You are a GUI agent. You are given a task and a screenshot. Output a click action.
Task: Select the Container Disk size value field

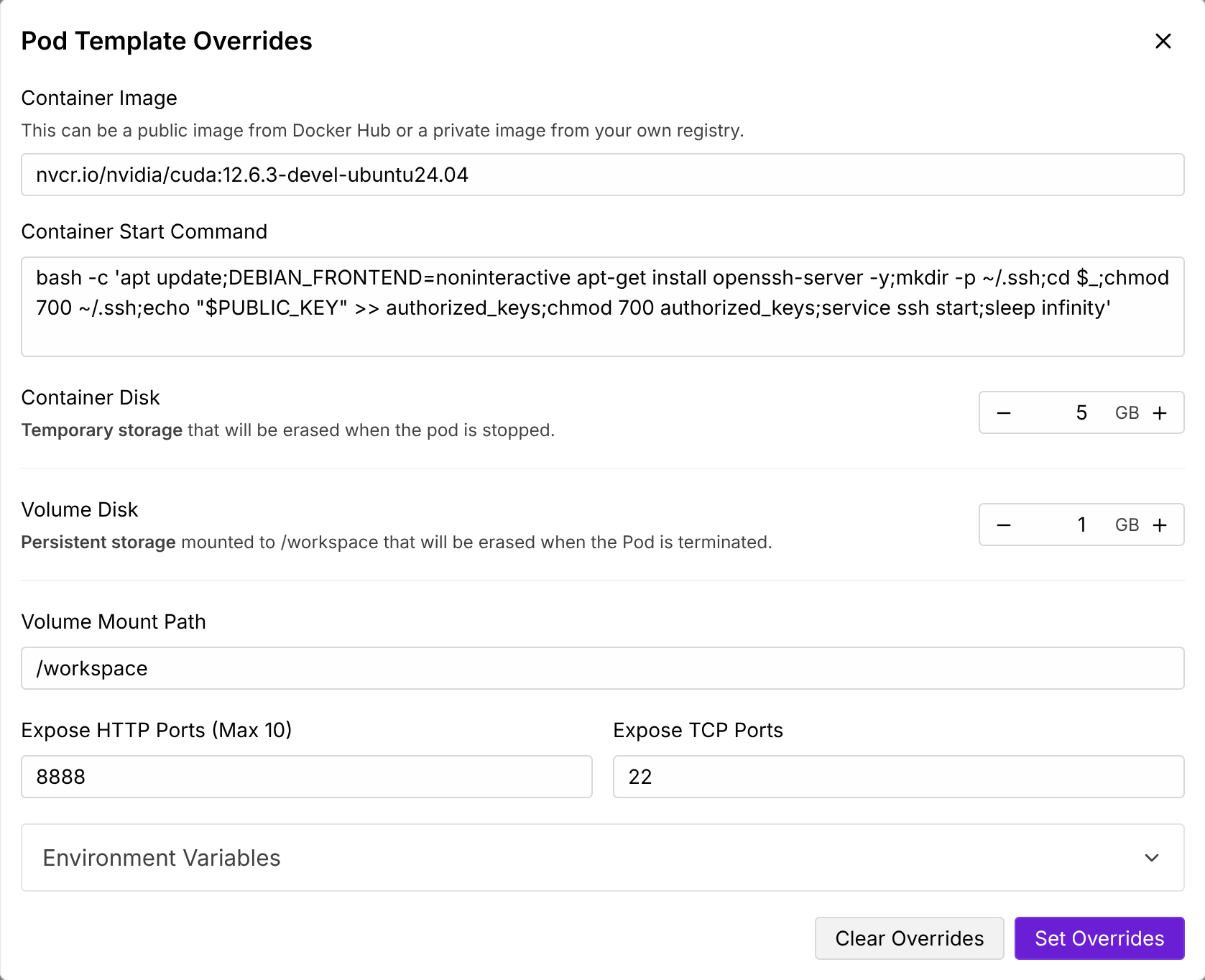tap(1063, 413)
